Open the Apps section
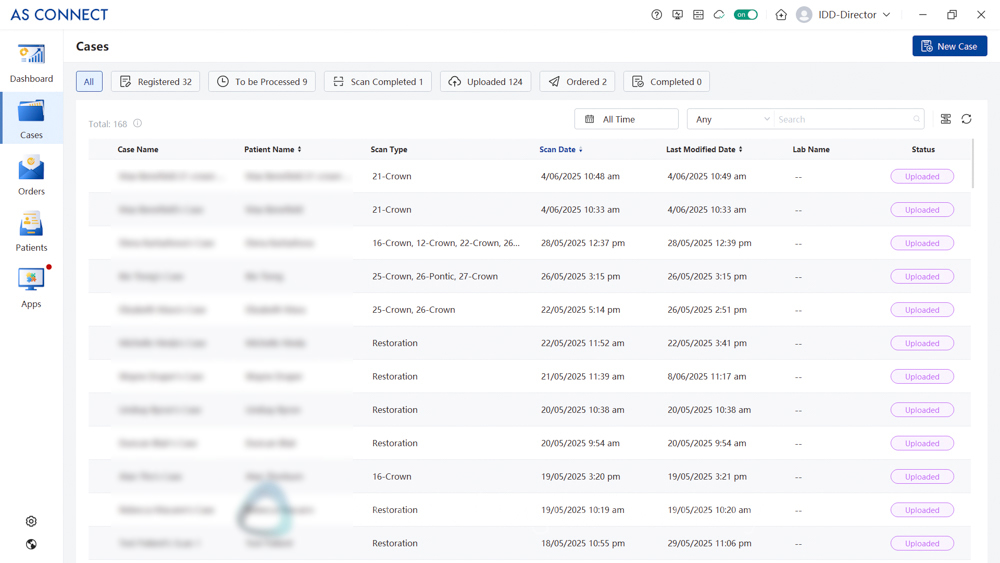 click(31, 288)
